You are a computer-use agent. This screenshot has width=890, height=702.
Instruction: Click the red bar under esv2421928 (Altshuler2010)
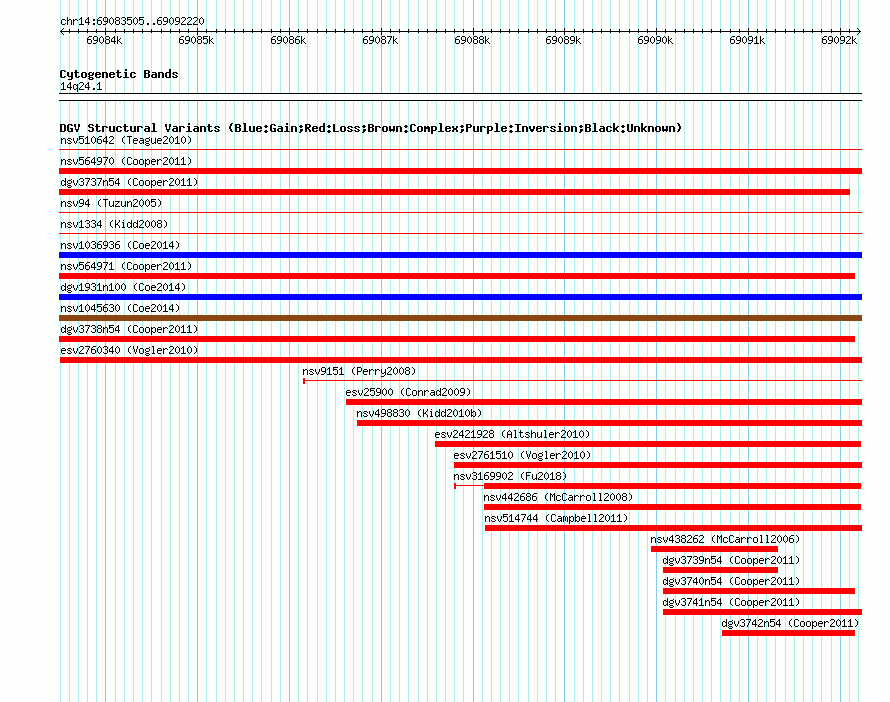pos(648,444)
